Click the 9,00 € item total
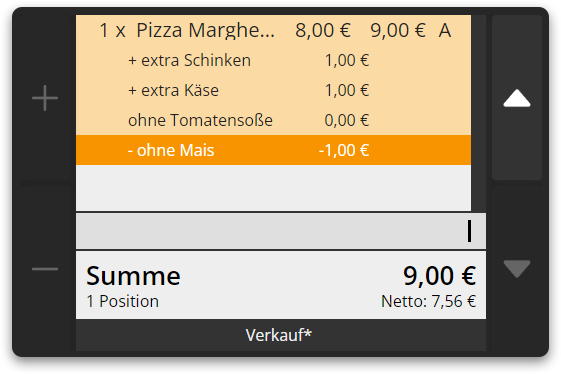This screenshot has width=561, height=374. pyautogui.click(x=398, y=30)
